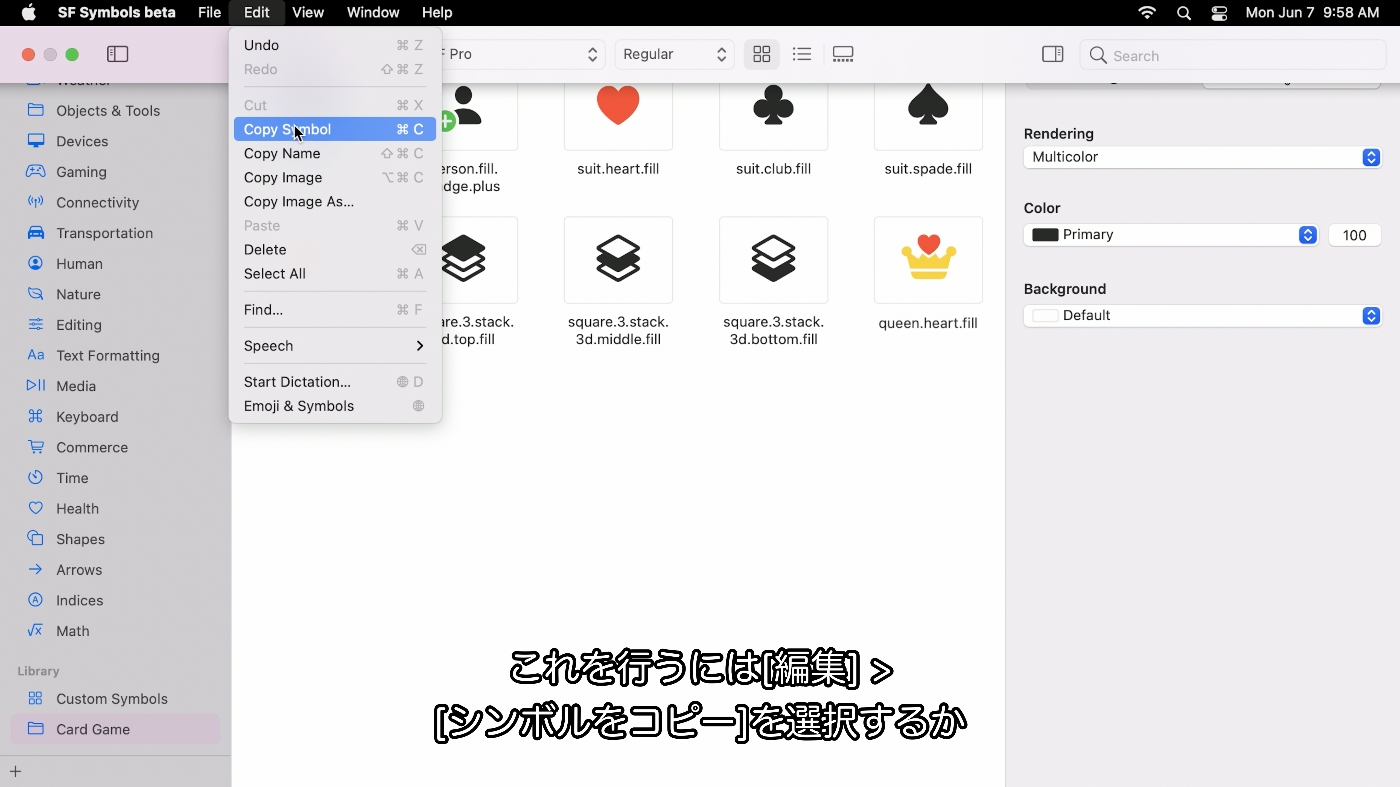Screen dimensions: 1400x787
Task: Click the Time clock icon
Action: click(36, 477)
